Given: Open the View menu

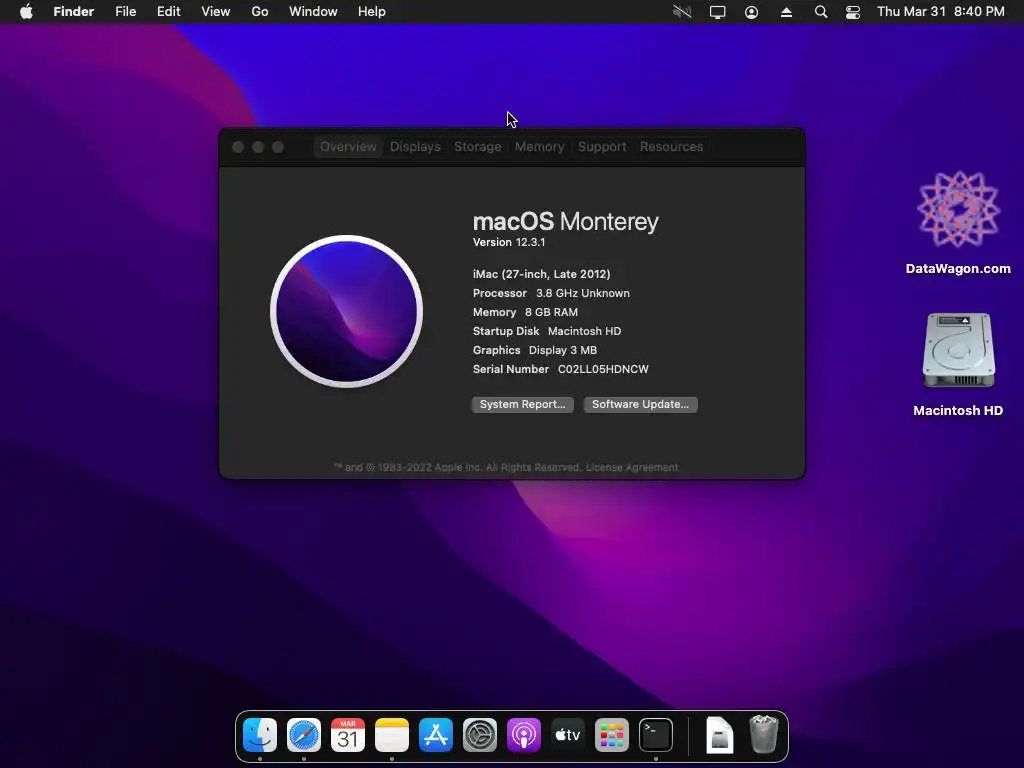Looking at the screenshot, I should coord(216,12).
